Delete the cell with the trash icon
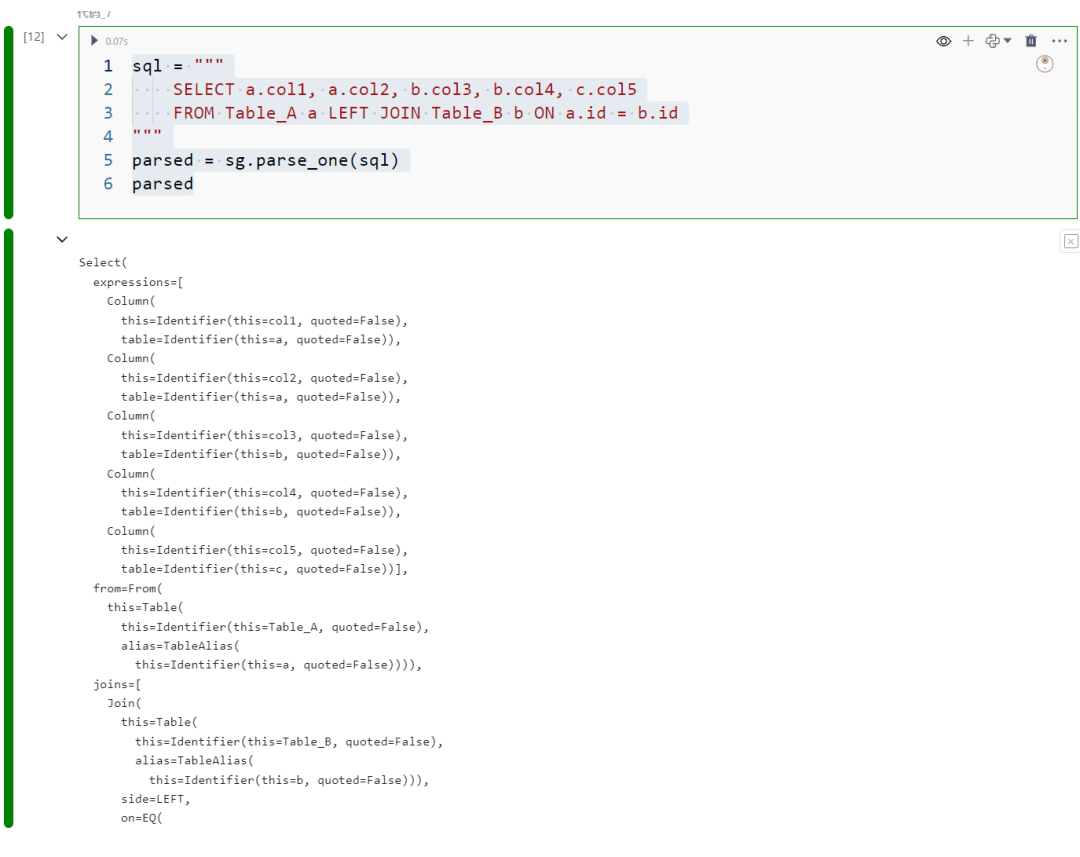The height and width of the screenshot is (857, 1080). (x=1031, y=41)
